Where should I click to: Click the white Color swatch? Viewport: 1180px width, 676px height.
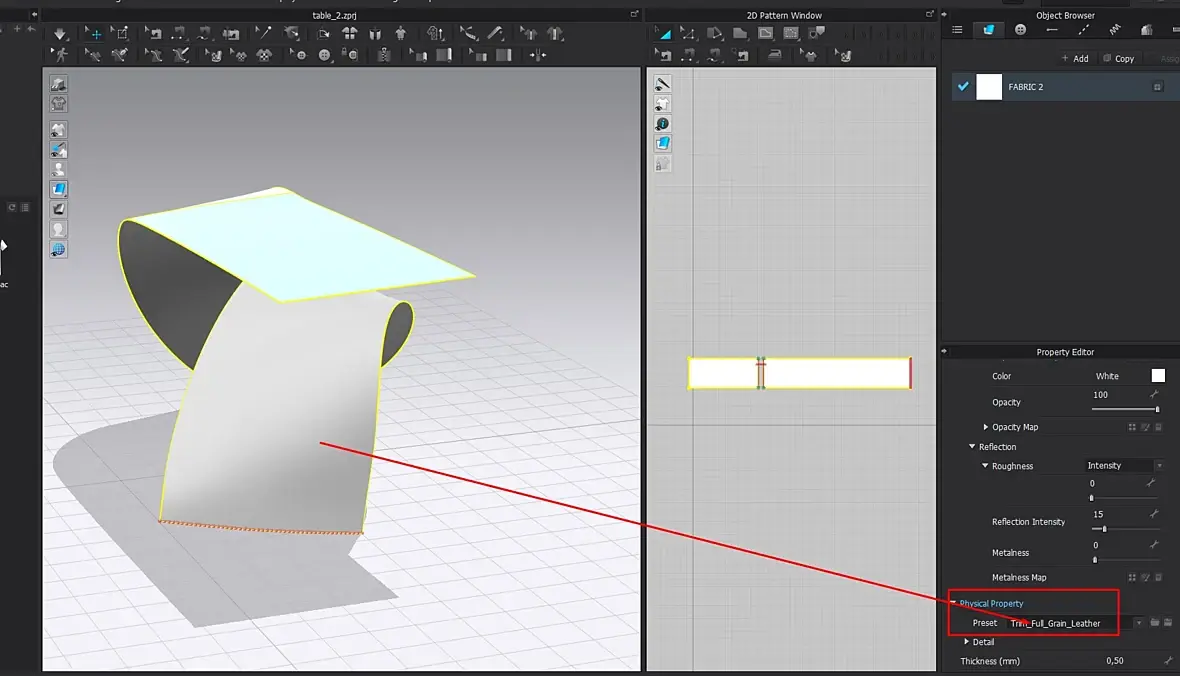[x=1158, y=376]
